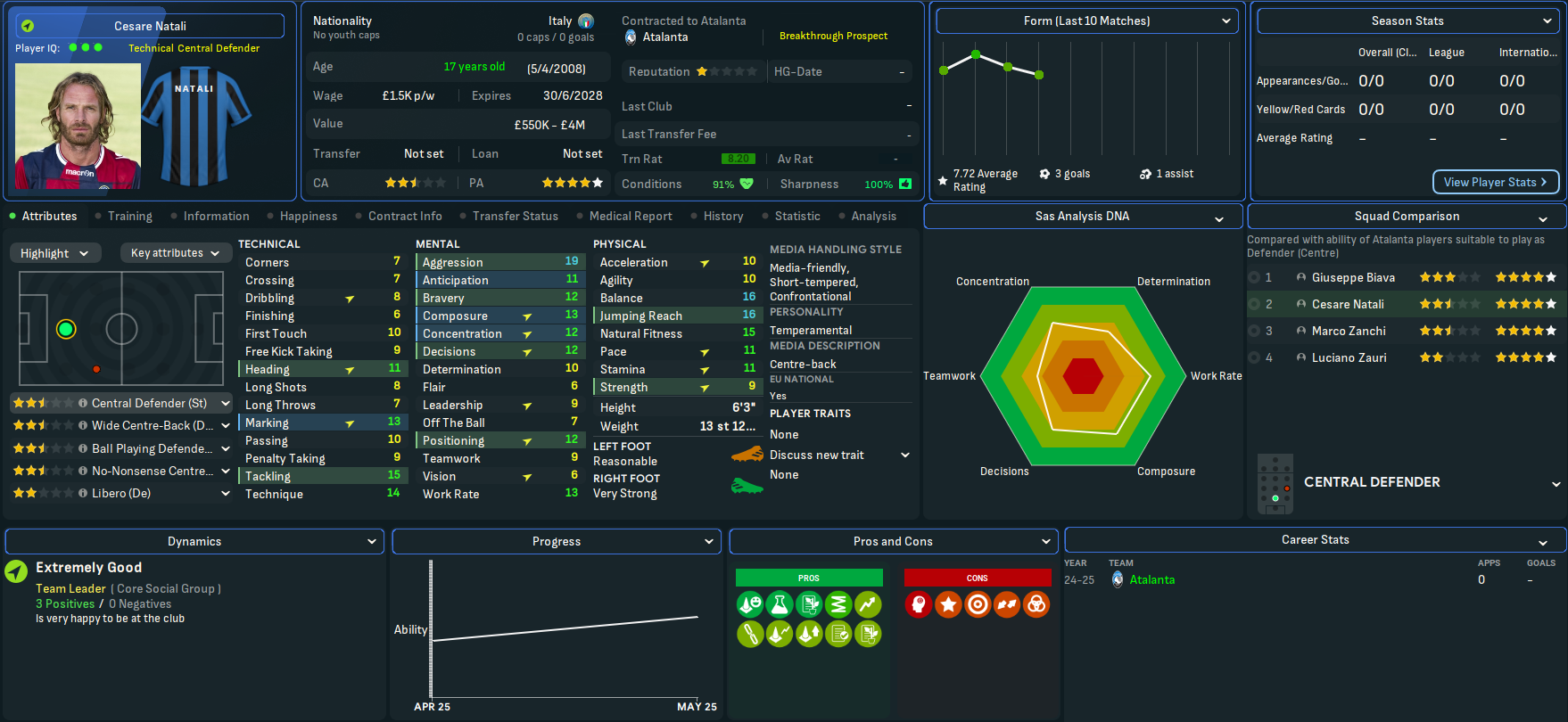The image size is (1568, 722).
Task: Click the green position dot on the pitch
Action: pyautogui.click(x=66, y=329)
